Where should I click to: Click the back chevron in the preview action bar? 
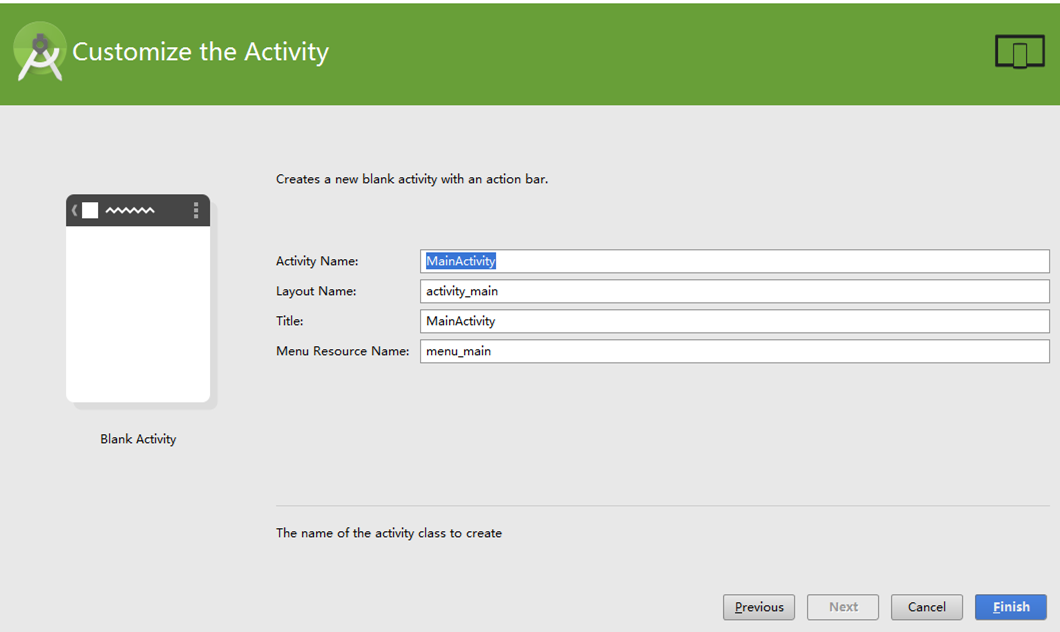click(74, 210)
